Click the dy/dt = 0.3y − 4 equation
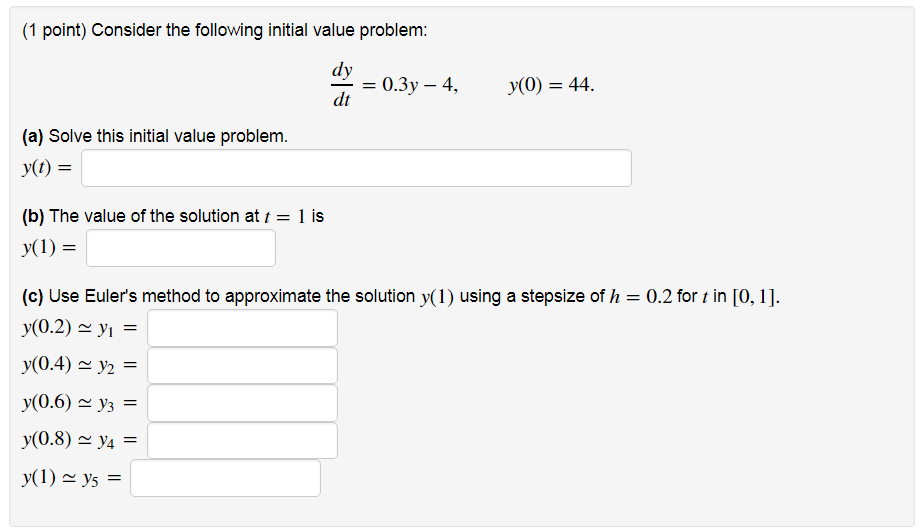The height and width of the screenshot is (532, 923). pos(394,85)
